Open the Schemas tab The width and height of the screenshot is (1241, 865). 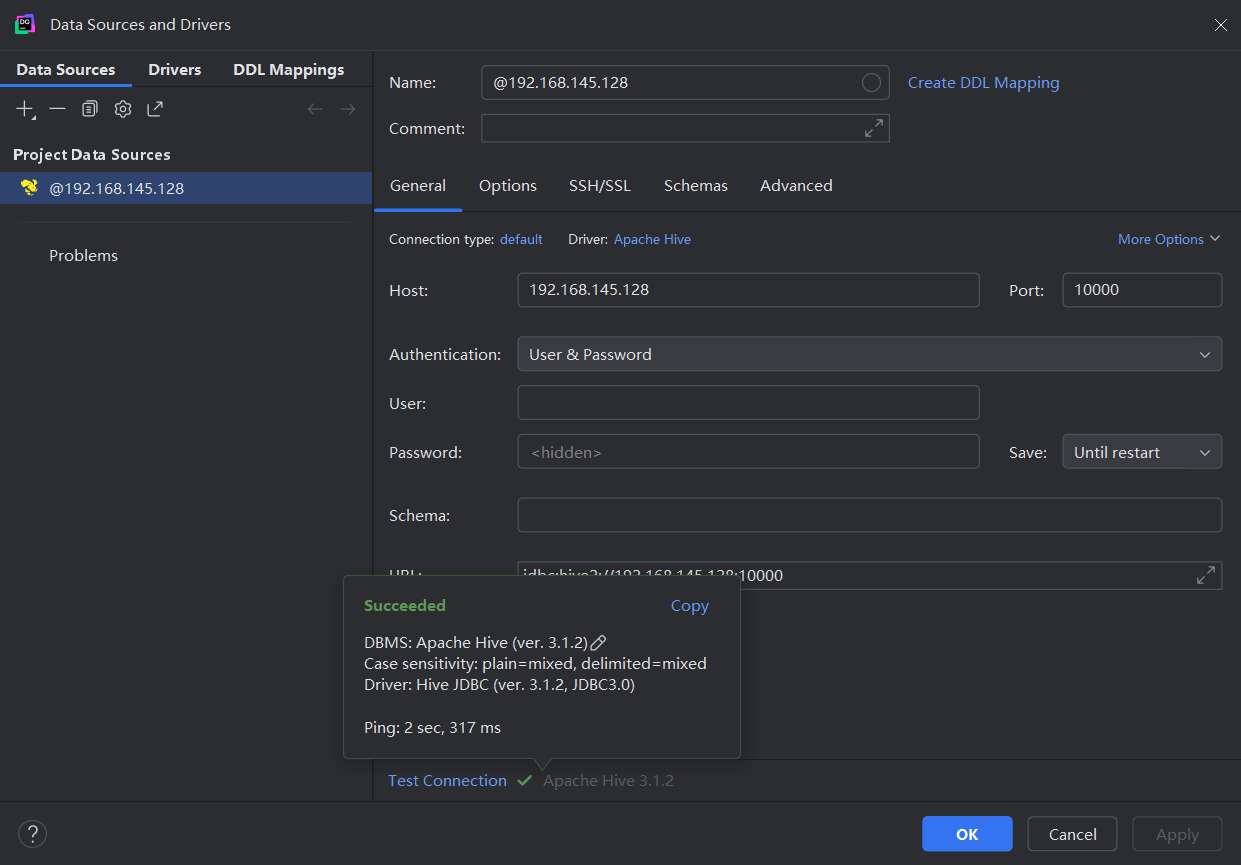click(696, 185)
